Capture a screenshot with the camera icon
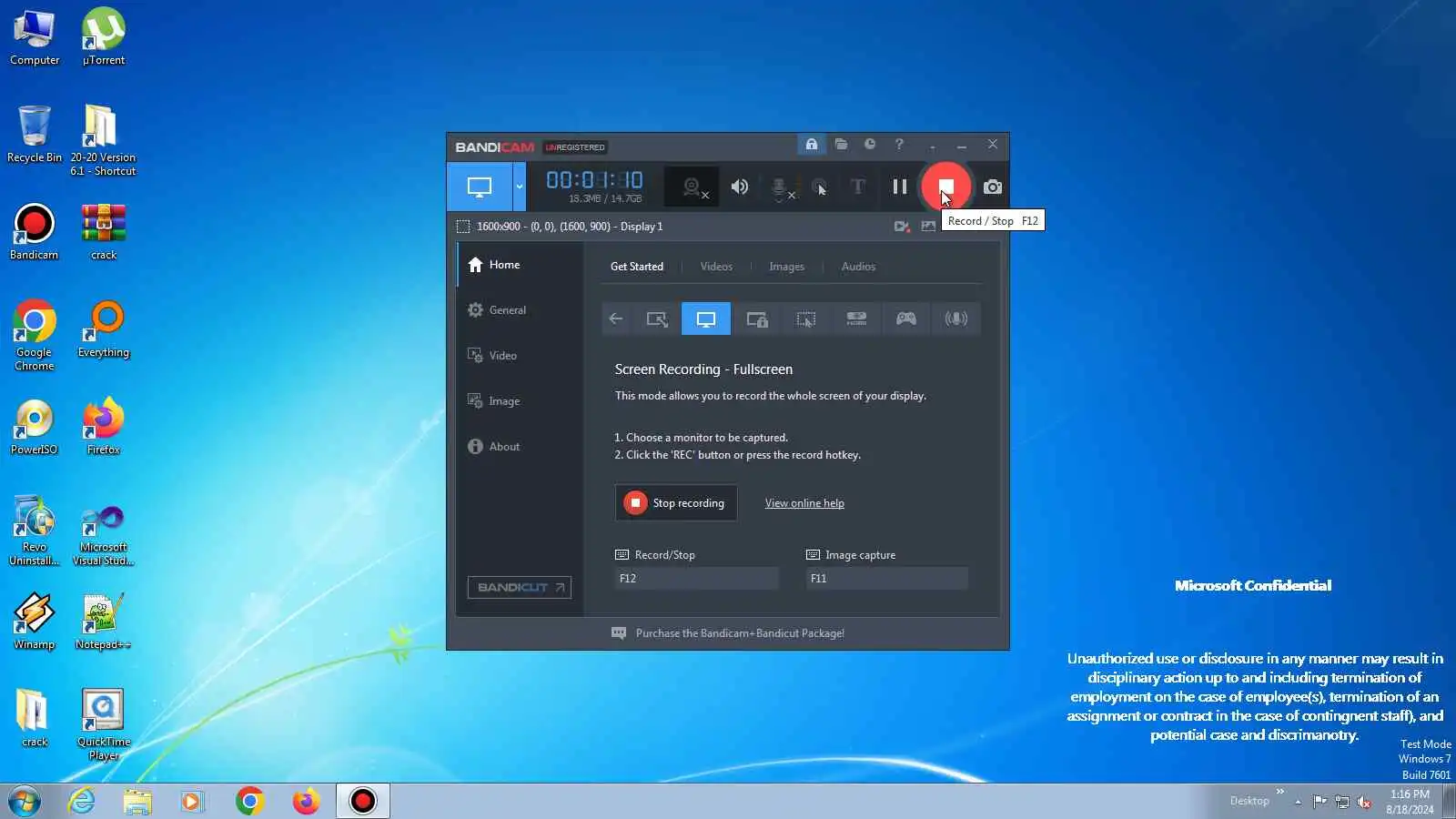This screenshot has height=819, width=1456. tap(993, 187)
